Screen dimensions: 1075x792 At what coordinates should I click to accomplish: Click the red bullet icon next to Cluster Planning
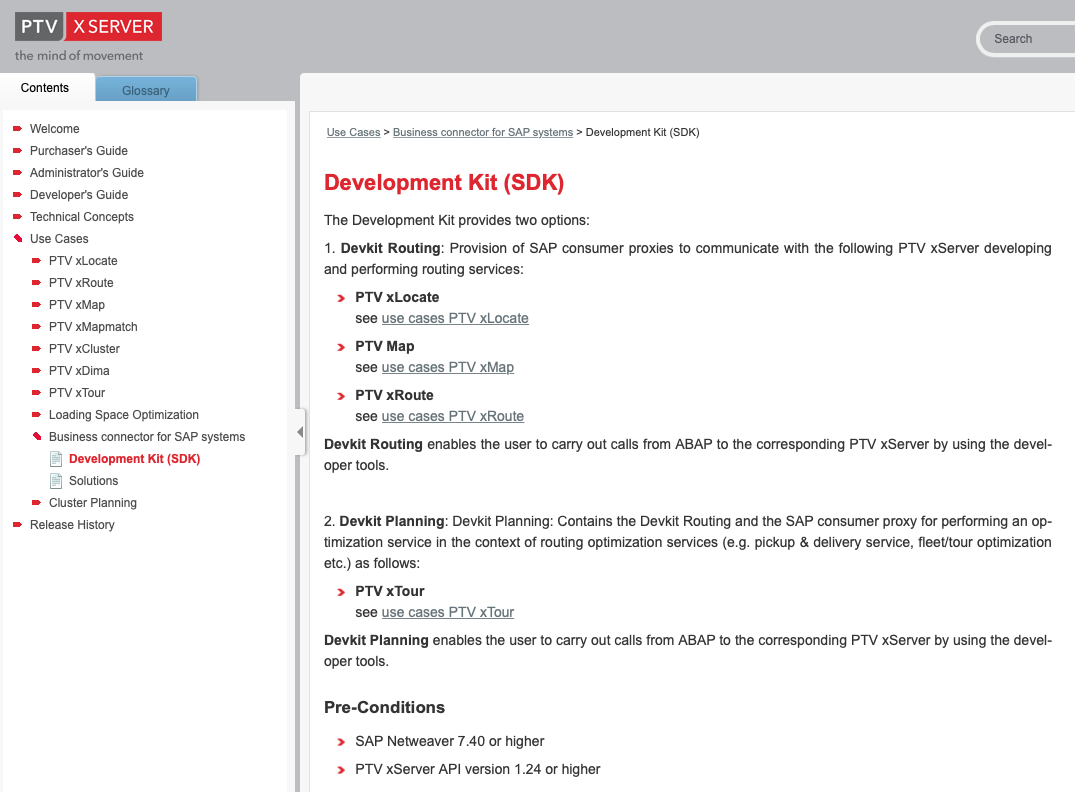point(37,503)
